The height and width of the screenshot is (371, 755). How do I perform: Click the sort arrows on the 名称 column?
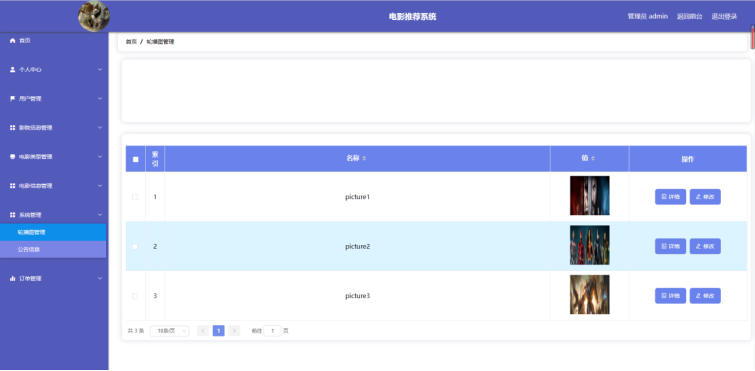pos(364,159)
